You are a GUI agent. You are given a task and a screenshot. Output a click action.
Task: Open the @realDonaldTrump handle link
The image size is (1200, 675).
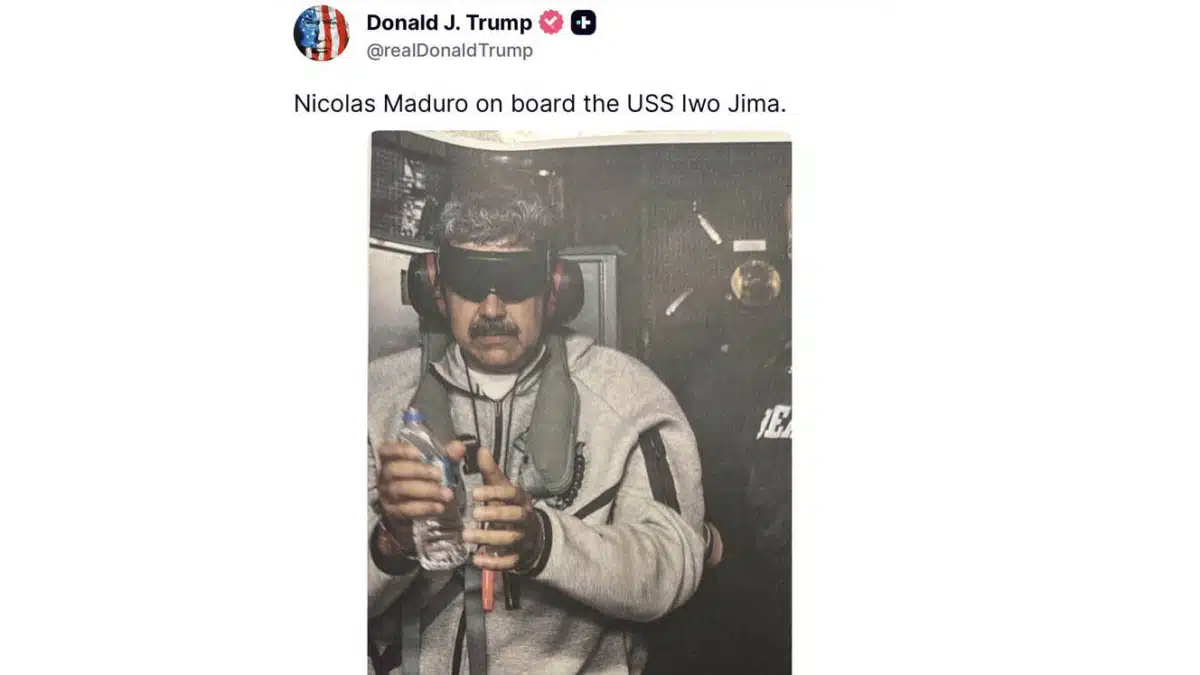tap(449, 50)
